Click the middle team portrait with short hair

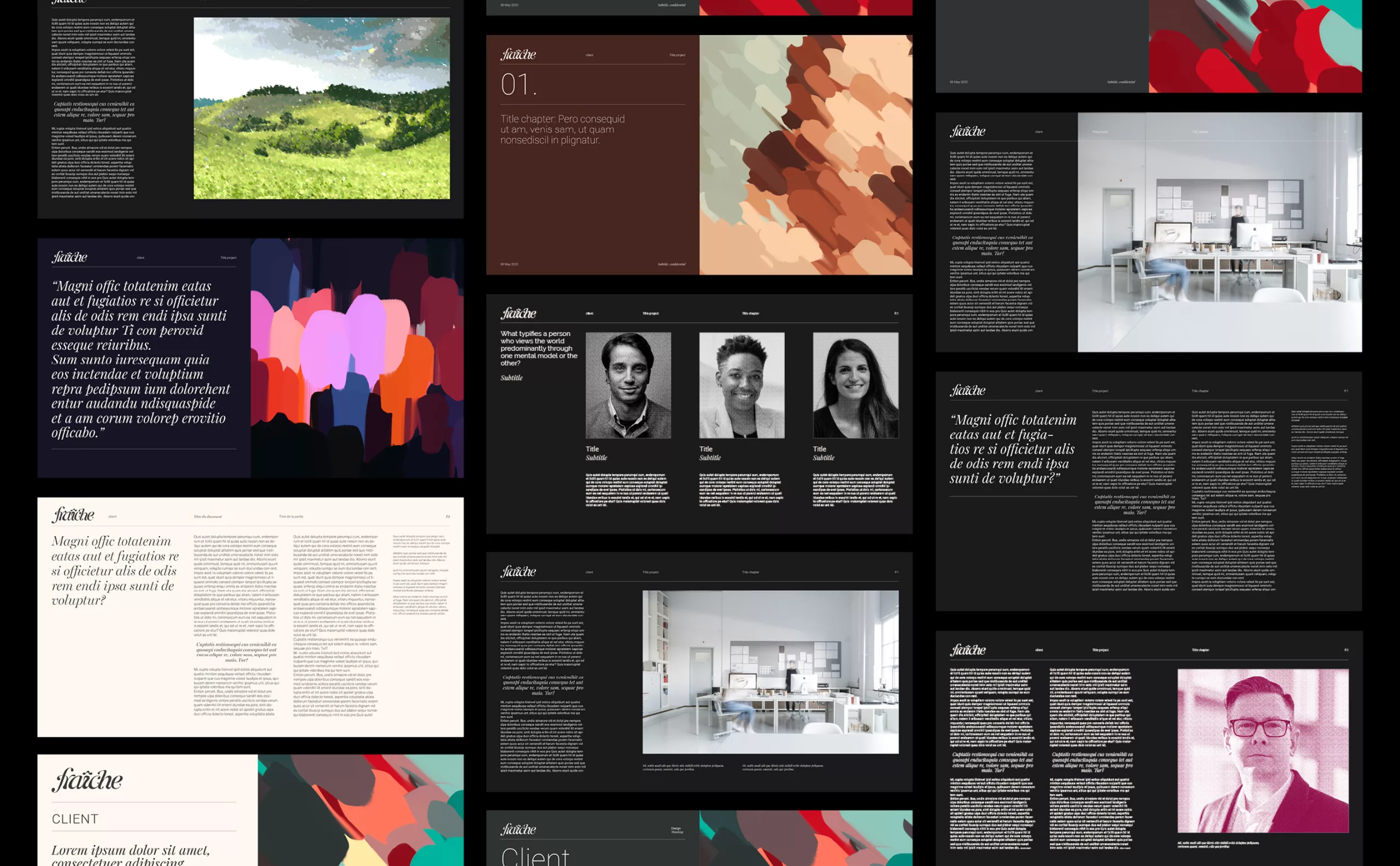pos(742,386)
